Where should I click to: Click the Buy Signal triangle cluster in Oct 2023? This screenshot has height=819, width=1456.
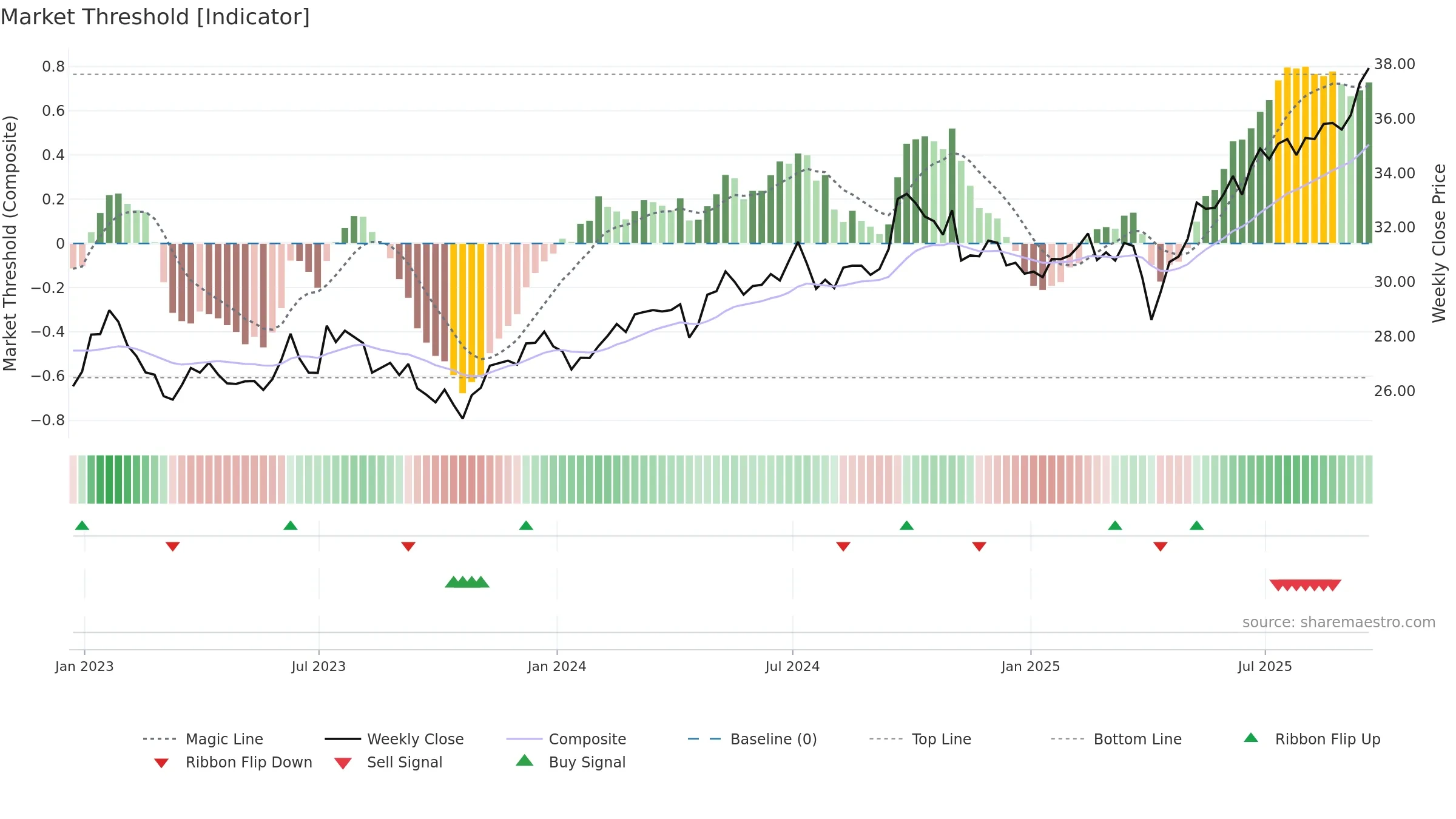[x=467, y=582]
